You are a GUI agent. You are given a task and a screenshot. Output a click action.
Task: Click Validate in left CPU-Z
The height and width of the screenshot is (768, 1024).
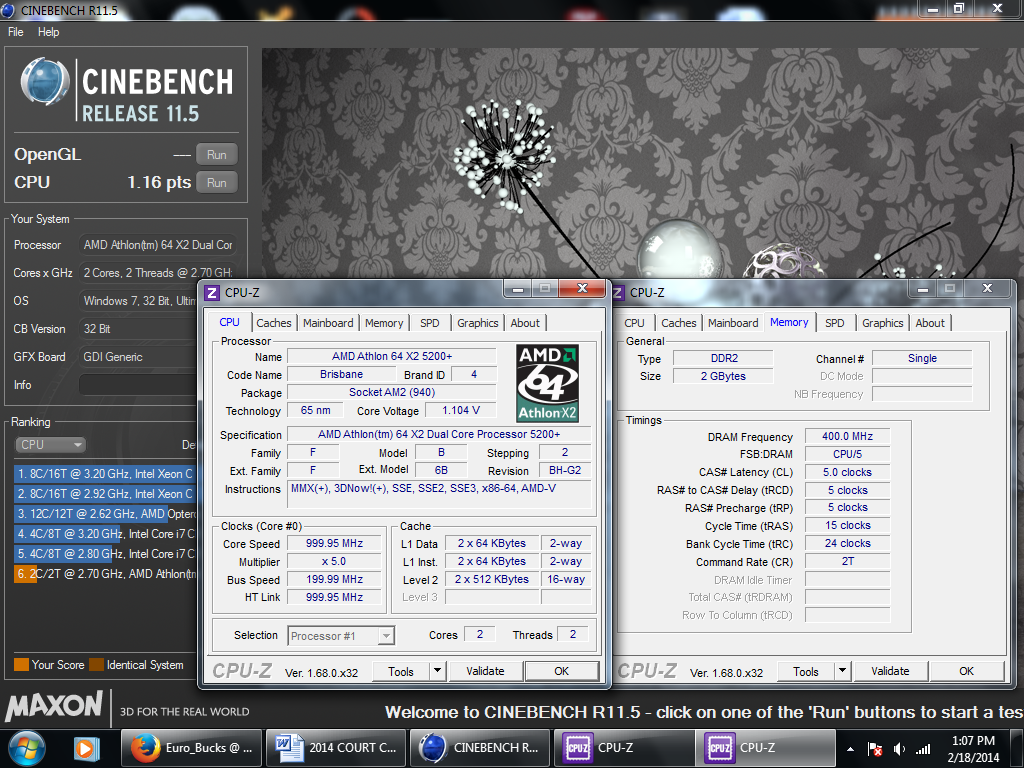pyautogui.click(x=485, y=671)
